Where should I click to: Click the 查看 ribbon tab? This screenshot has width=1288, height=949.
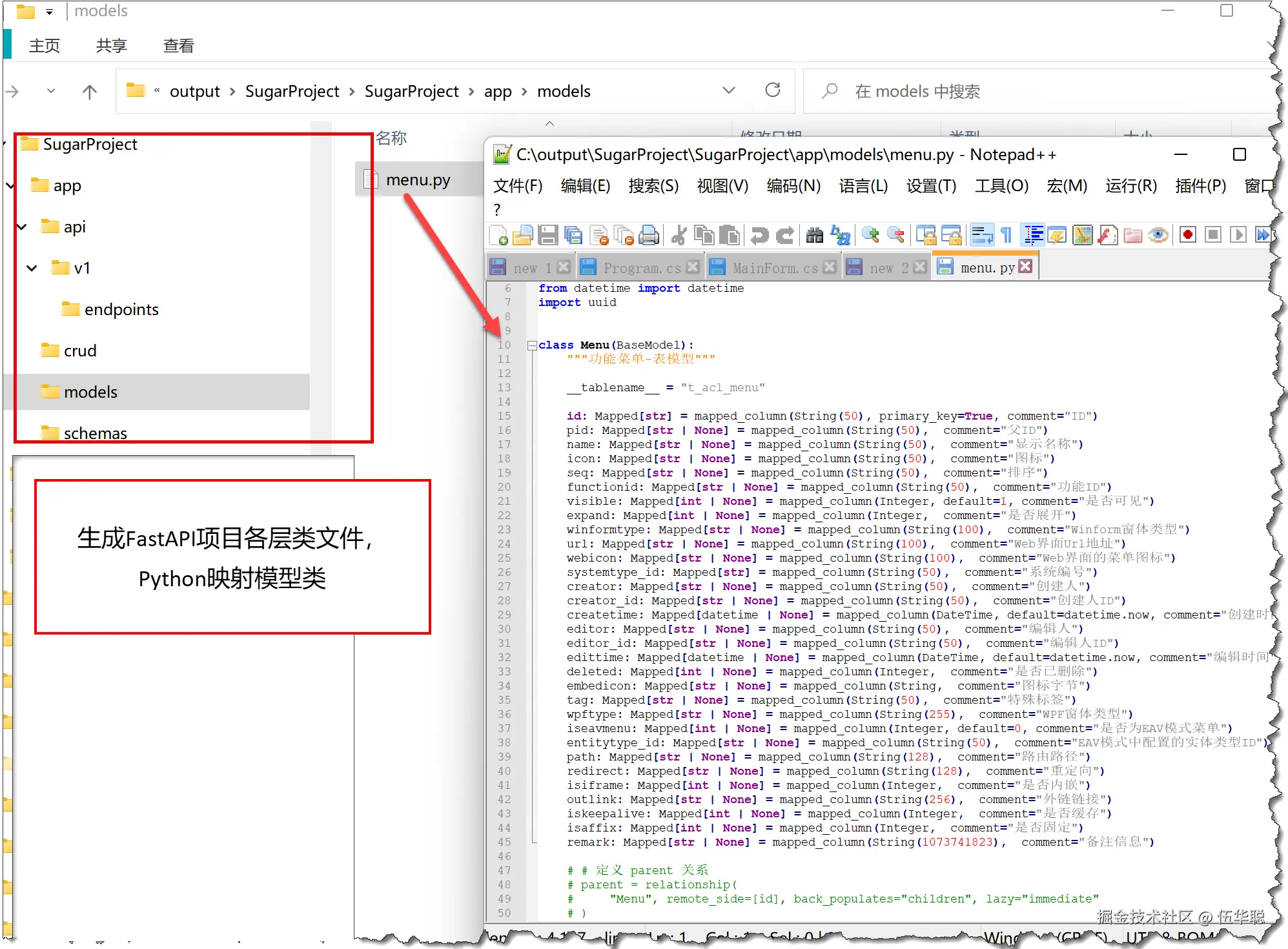click(178, 46)
